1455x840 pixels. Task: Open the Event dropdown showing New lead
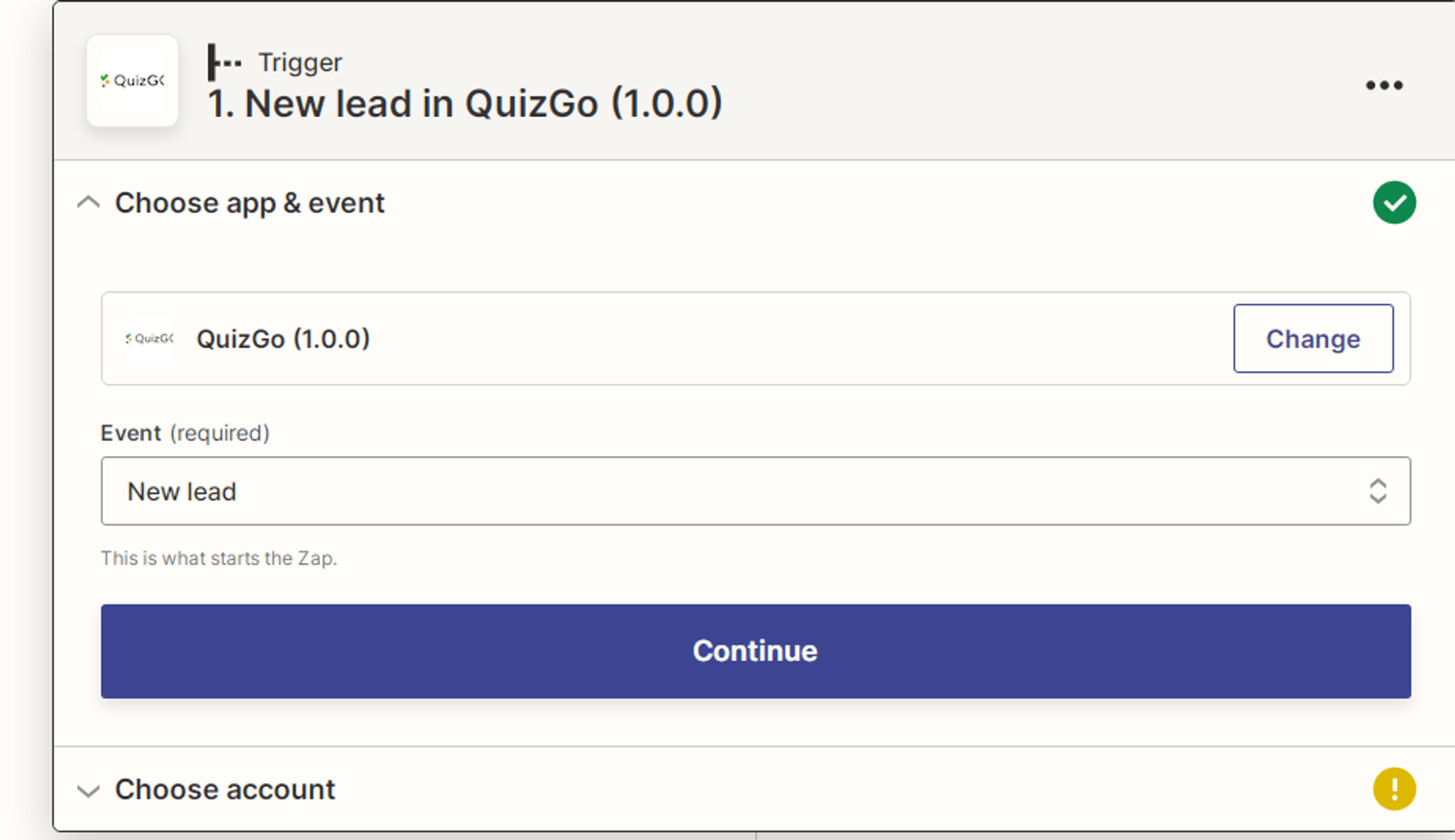pos(755,491)
